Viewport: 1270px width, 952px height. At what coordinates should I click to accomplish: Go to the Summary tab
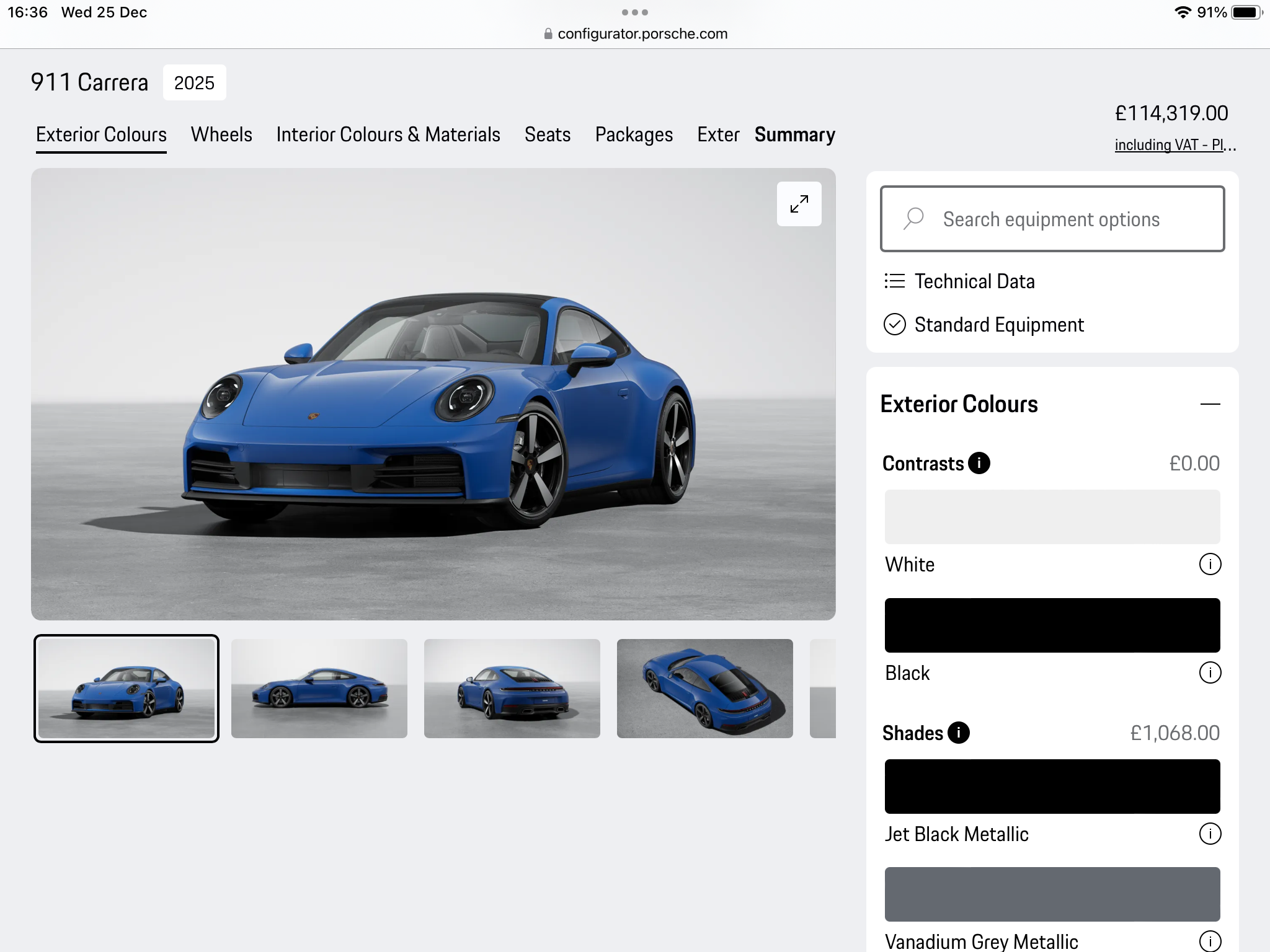794,134
